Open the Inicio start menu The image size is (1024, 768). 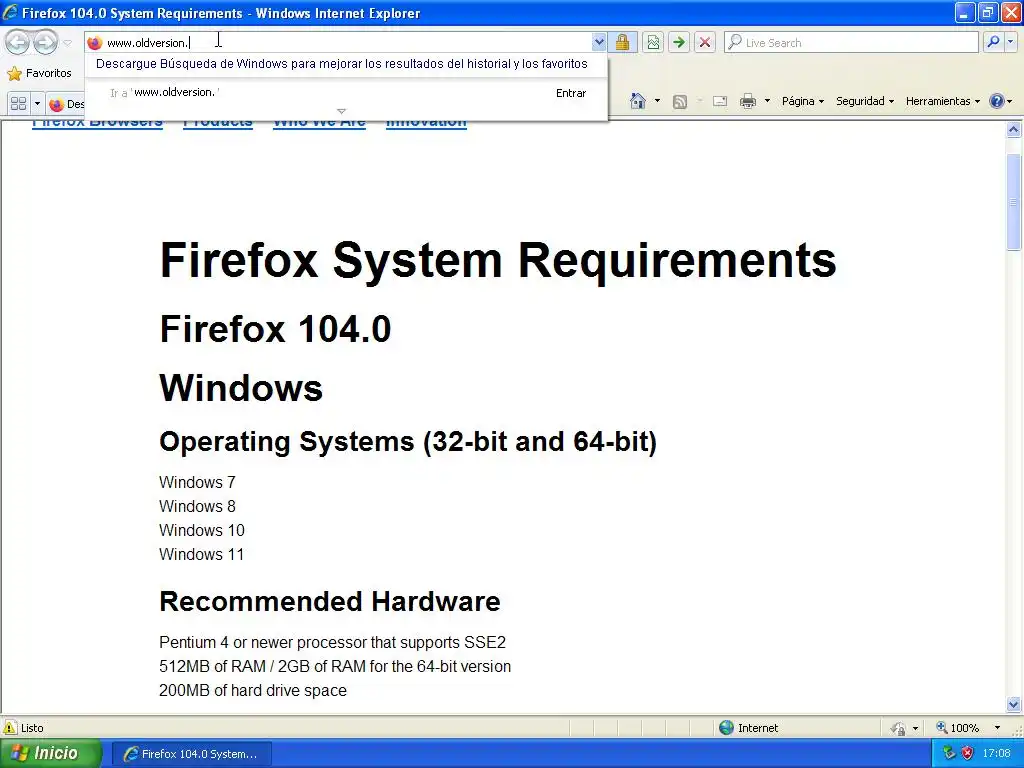point(50,753)
